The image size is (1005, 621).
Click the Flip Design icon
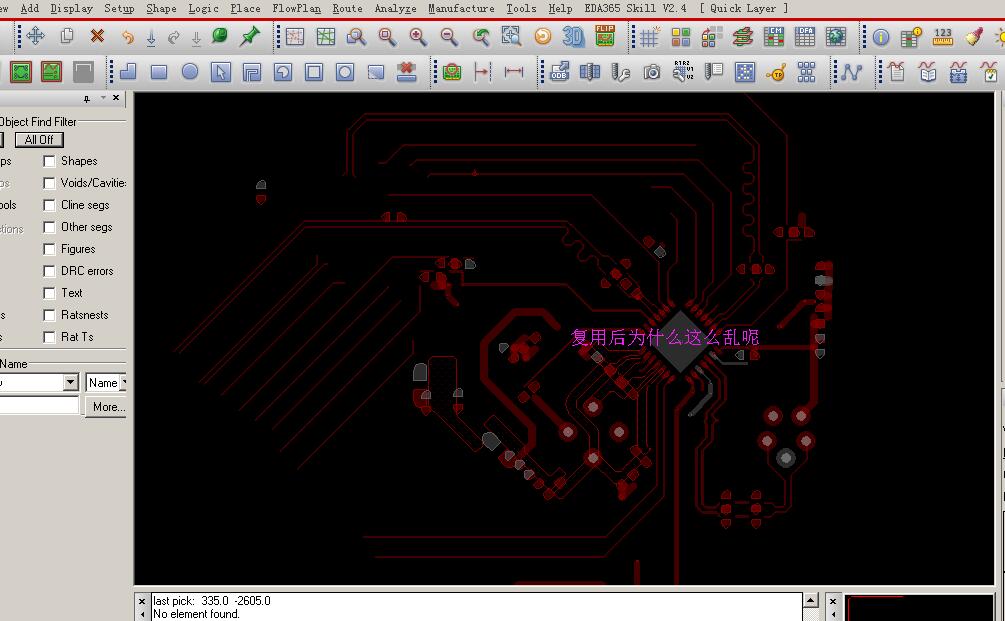605,36
